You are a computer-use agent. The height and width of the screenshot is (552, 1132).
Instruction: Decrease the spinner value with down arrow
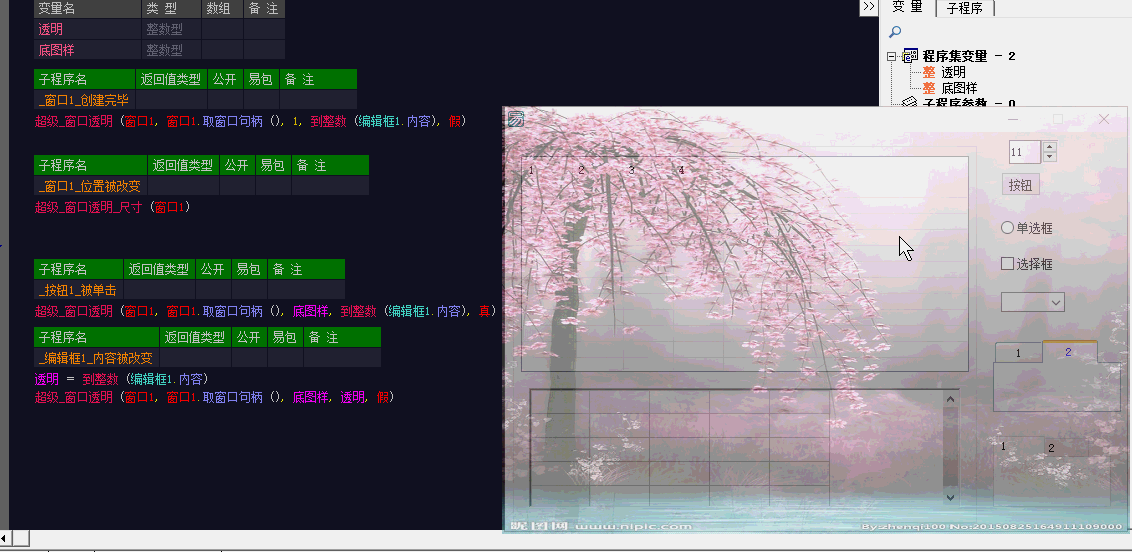tap(1049, 157)
